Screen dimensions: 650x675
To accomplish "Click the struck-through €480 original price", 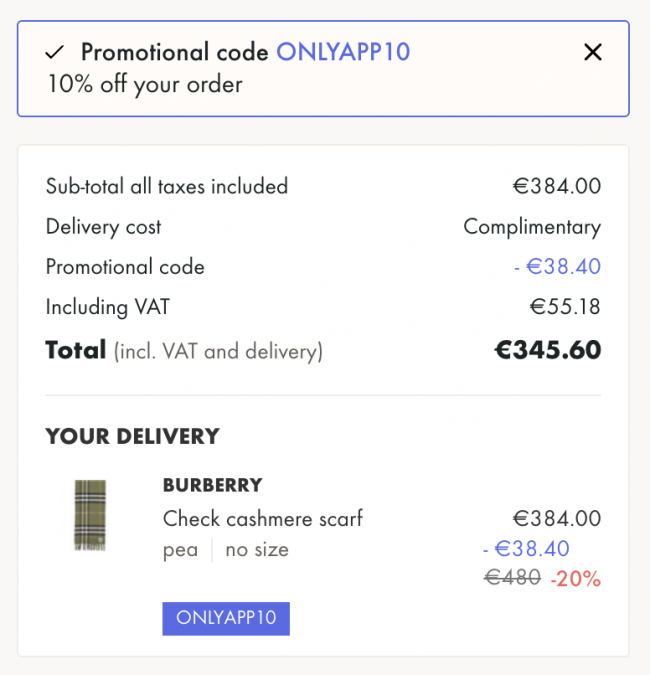I will (x=513, y=578).
